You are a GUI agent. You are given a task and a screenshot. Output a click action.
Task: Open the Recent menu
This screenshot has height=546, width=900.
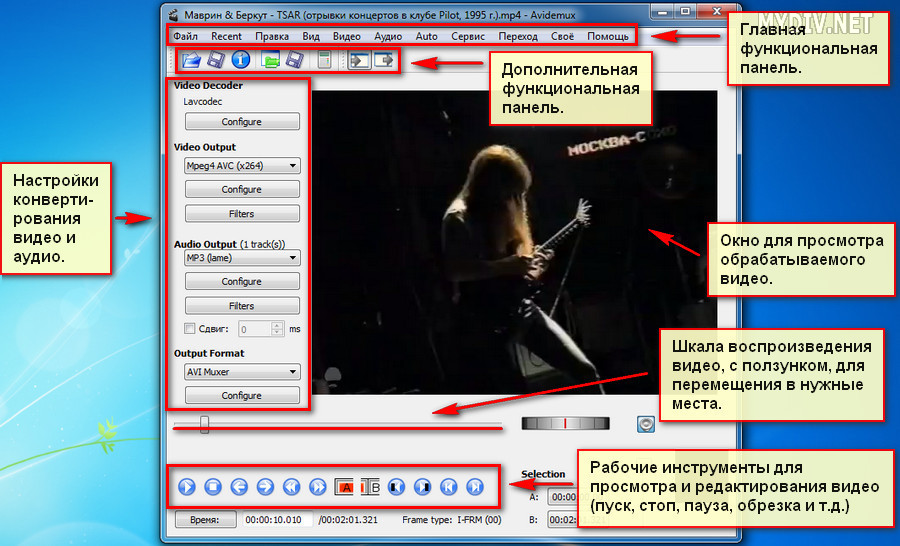pyautogui.click(x=226, y=36)
